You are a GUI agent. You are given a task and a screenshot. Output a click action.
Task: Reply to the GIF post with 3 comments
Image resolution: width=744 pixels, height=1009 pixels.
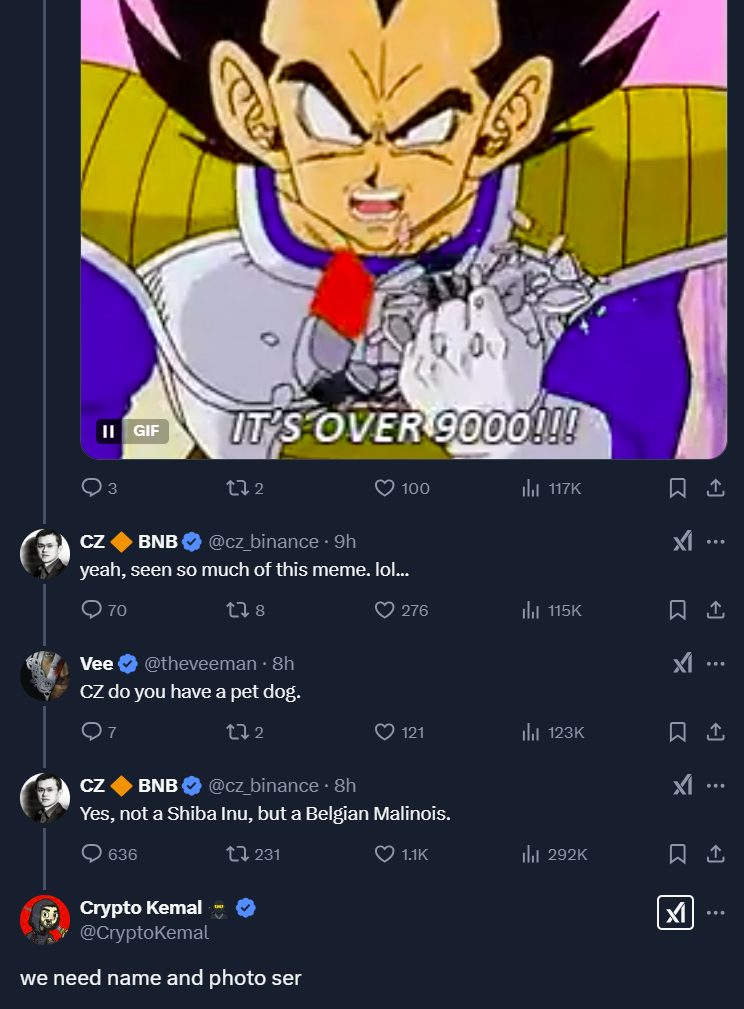point(92,488)
